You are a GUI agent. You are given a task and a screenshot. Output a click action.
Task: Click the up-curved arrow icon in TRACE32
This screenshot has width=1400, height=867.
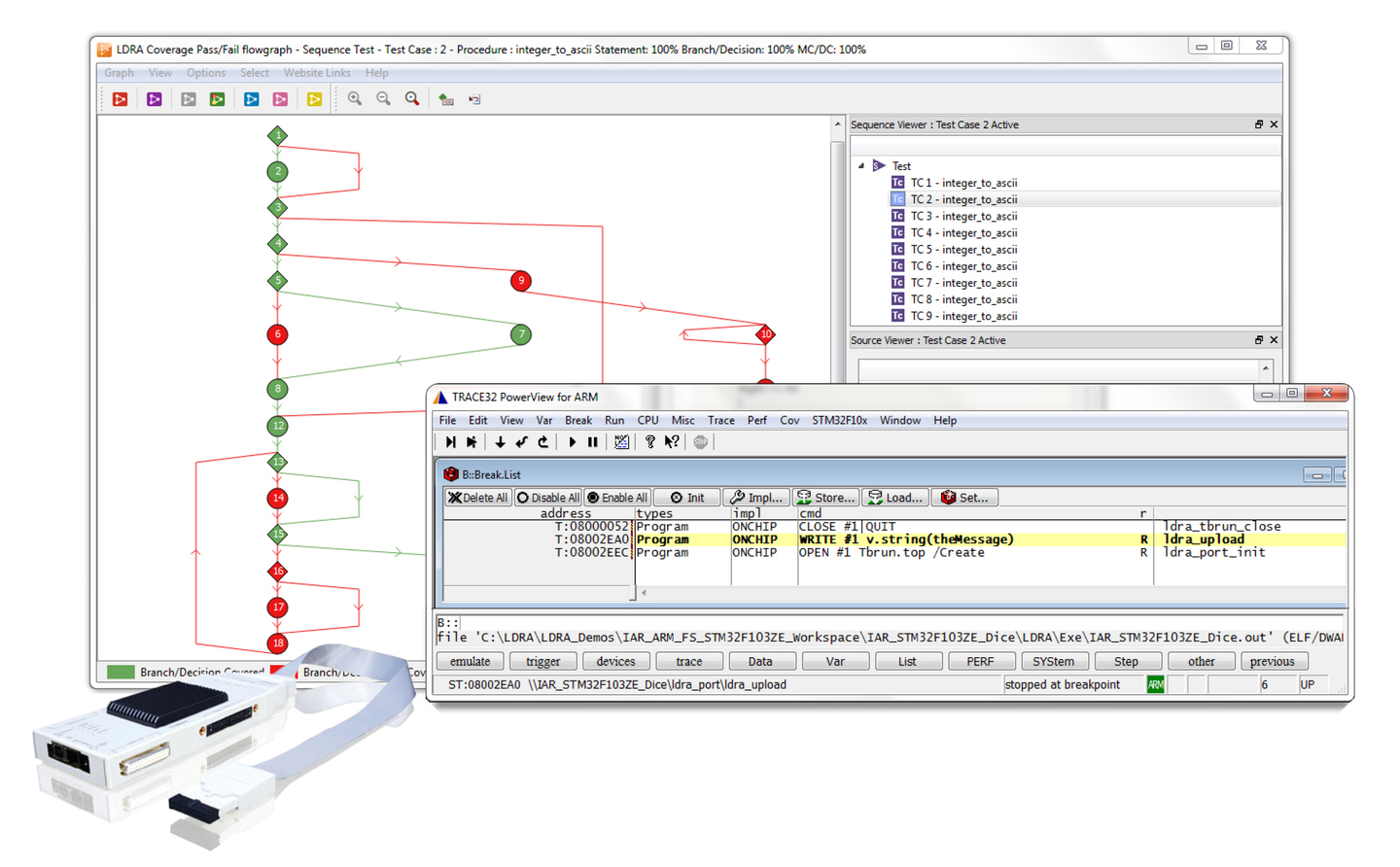[x=543, y=442]
